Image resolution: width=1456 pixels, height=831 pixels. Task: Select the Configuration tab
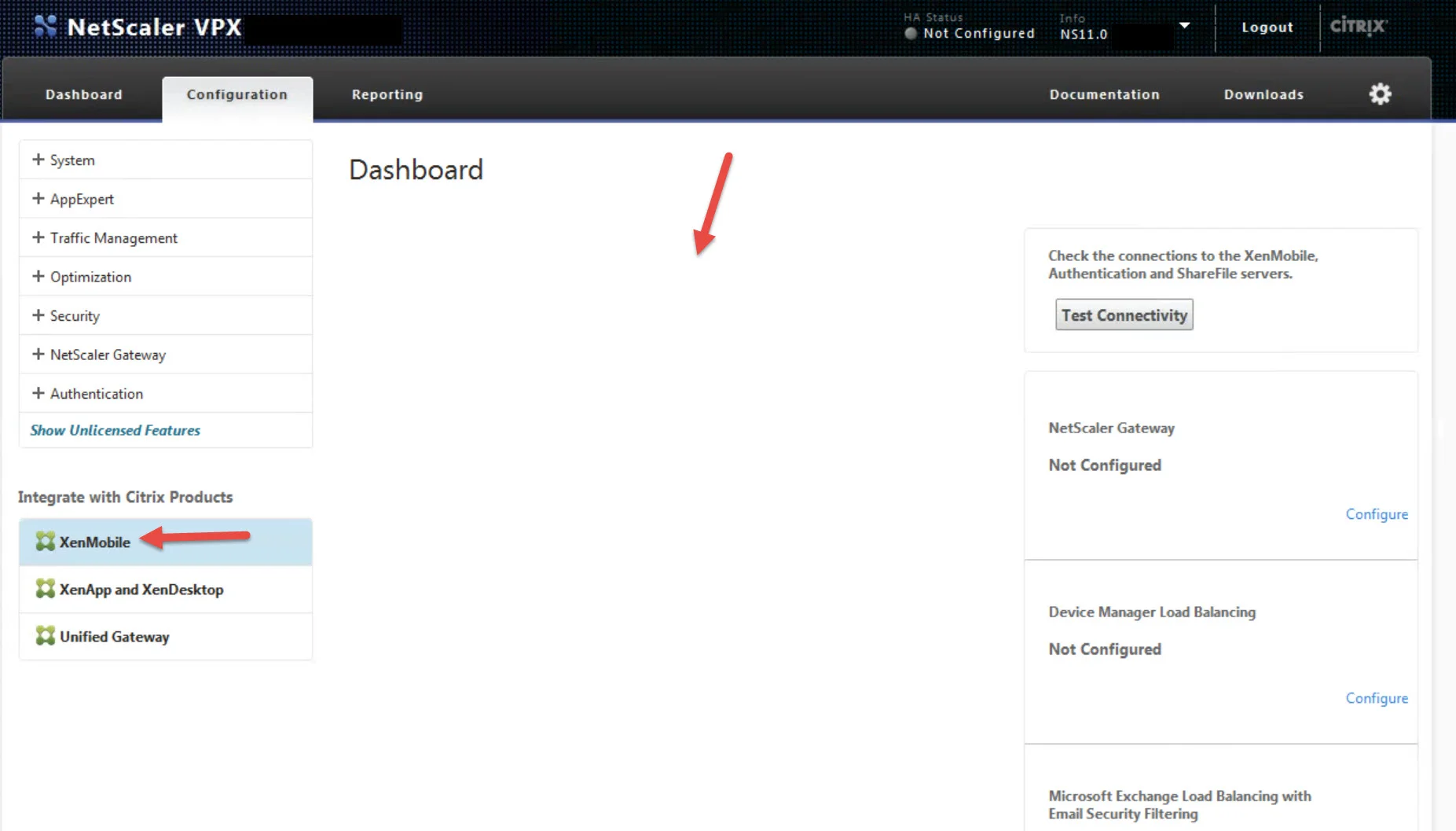[237, 95]
